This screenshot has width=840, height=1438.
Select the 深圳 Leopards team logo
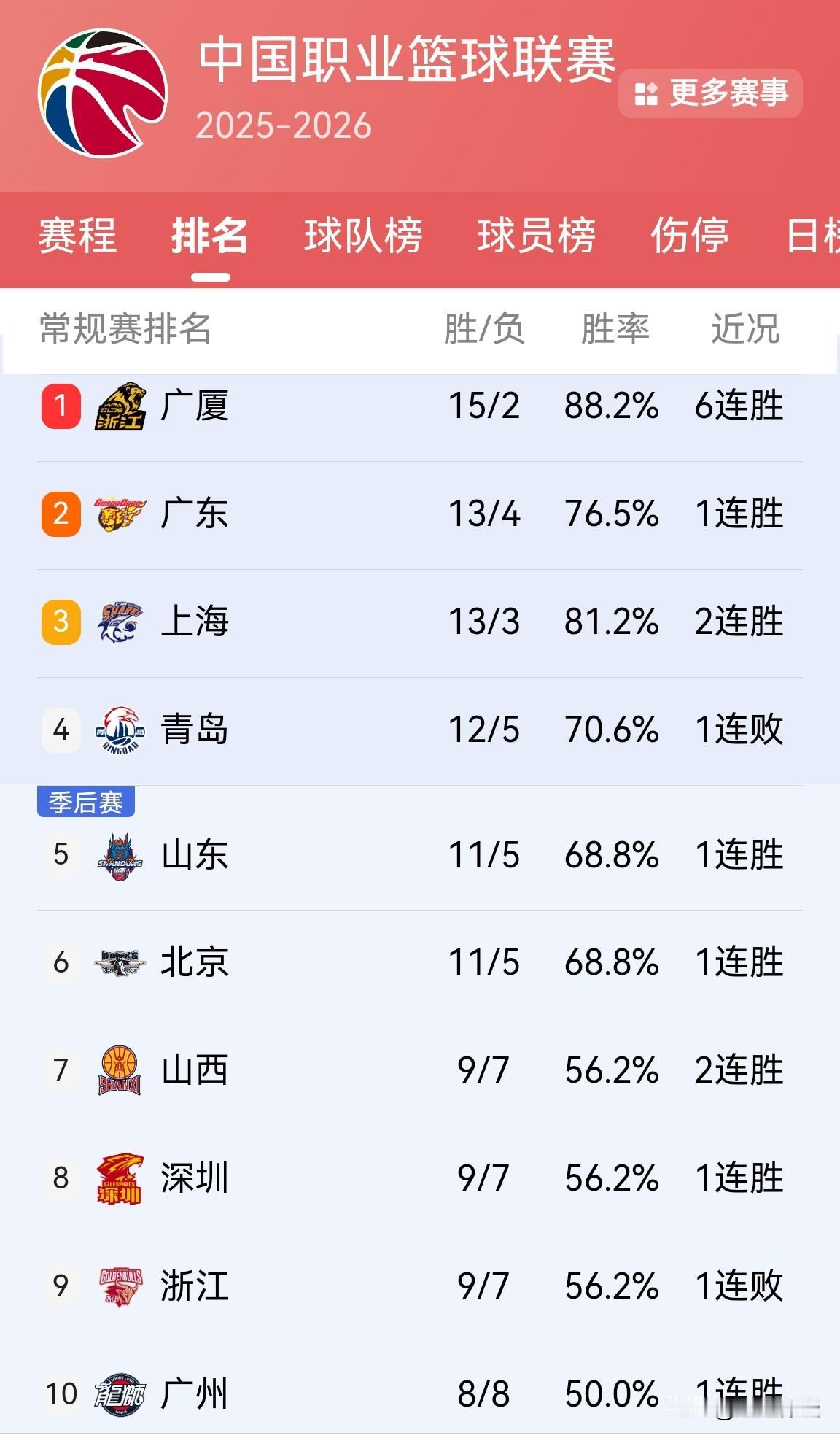point(119,1177)
